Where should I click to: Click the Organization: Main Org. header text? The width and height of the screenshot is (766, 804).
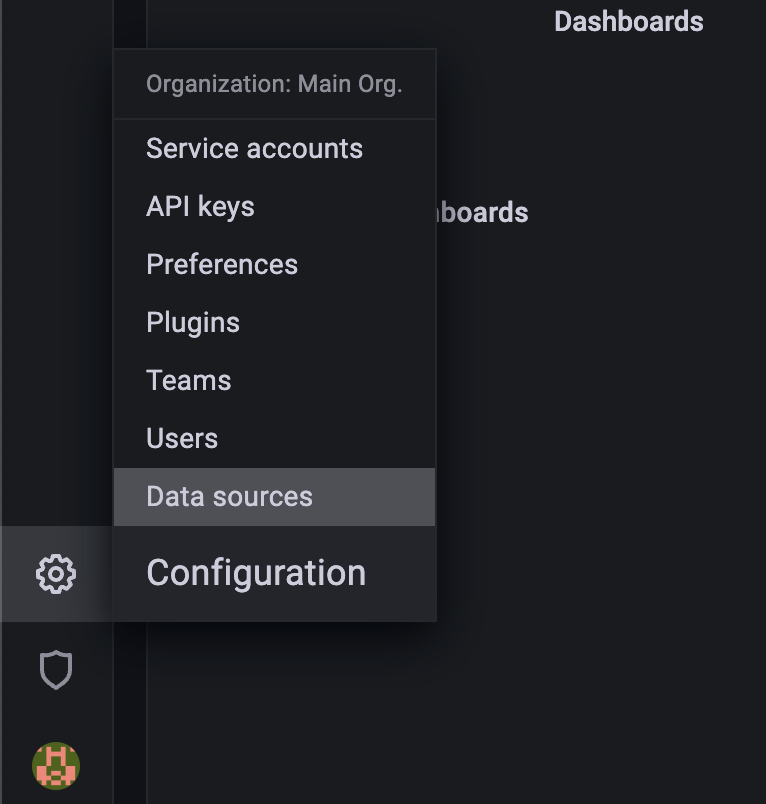274,84
